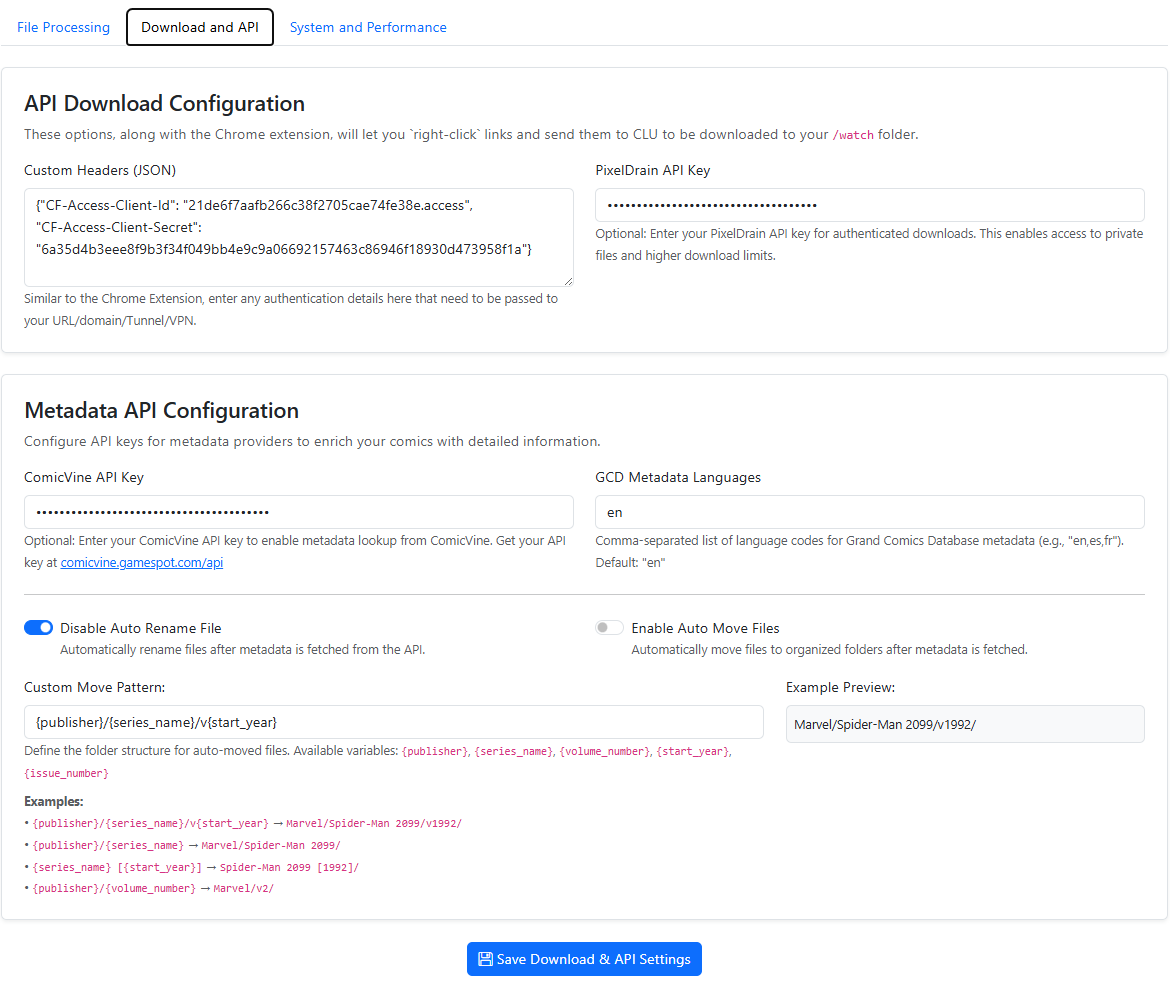Open the System and Performance tab
1170x988 pixels.
tap(368, 27)
